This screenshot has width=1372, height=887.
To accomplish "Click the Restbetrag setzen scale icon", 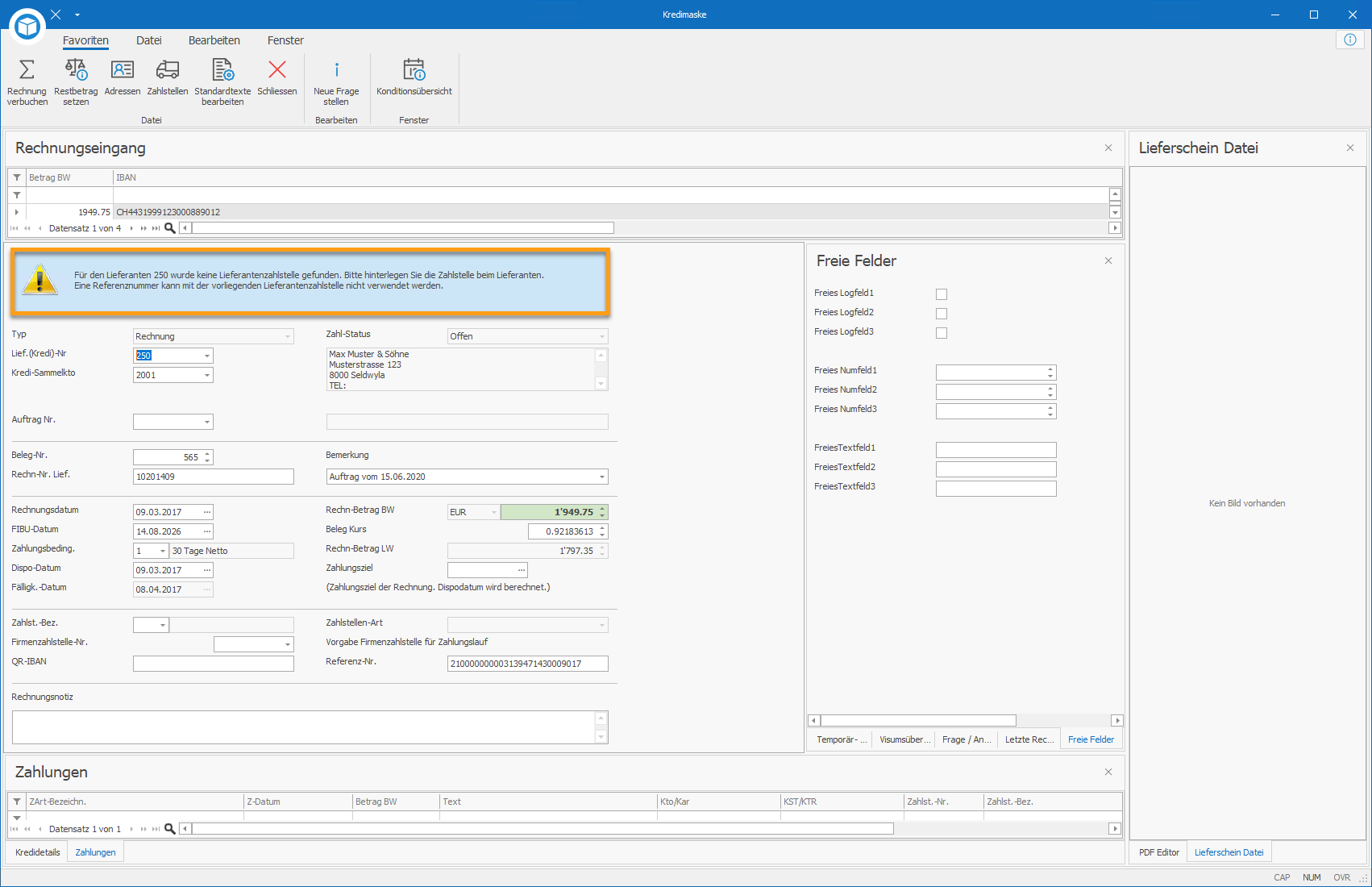I will [76, 69].
